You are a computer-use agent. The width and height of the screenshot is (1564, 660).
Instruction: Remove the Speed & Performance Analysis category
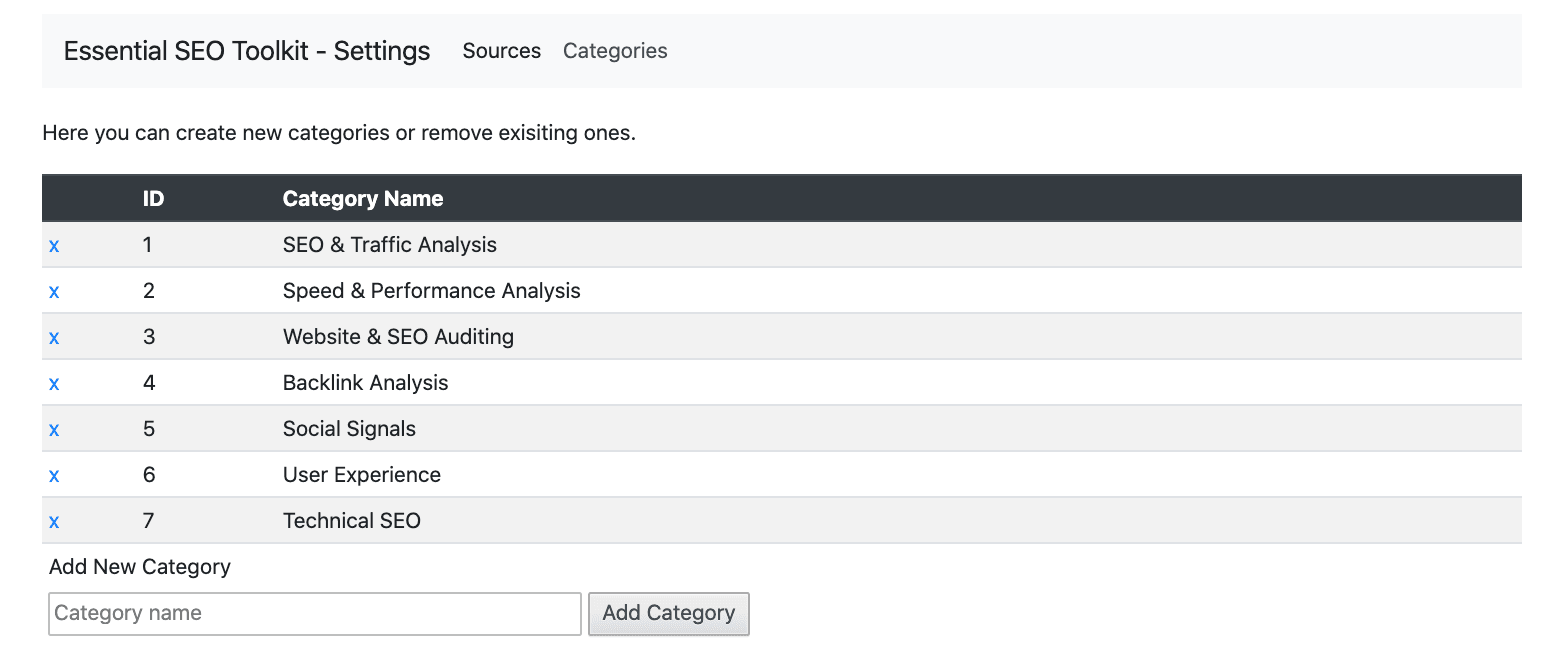coord(54,290)
